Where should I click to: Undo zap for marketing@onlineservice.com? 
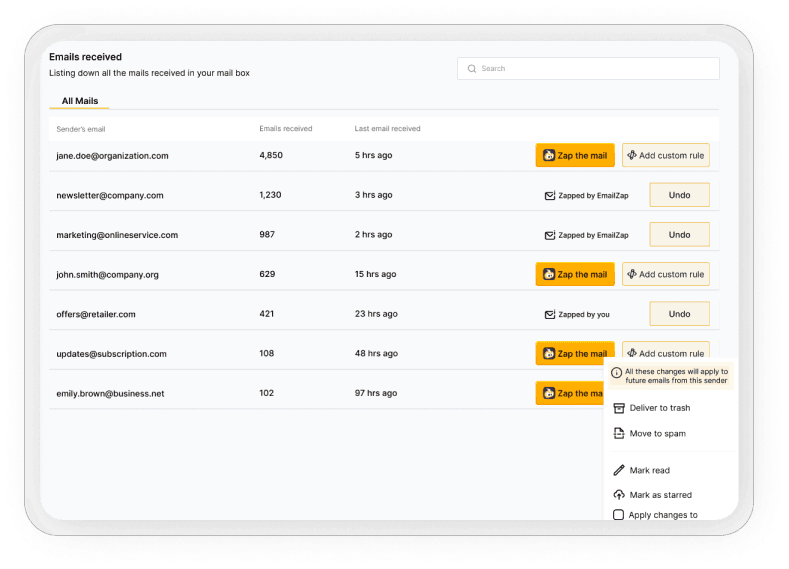pos(679,235)
